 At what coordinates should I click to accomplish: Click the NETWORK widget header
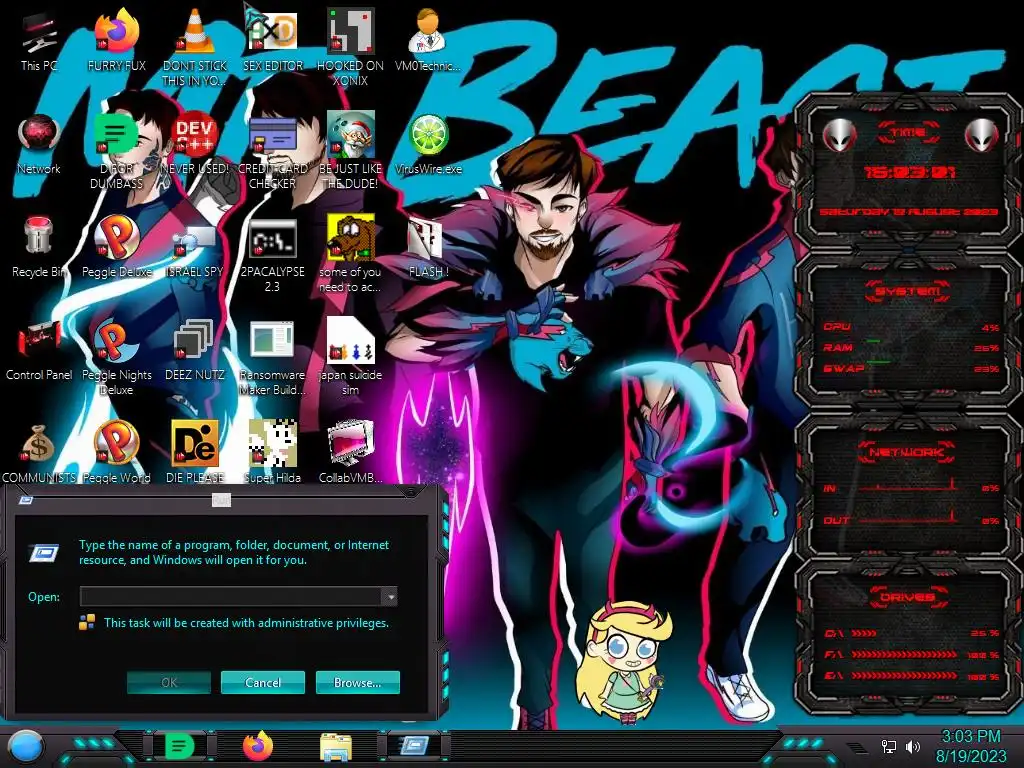coord(907,452)
